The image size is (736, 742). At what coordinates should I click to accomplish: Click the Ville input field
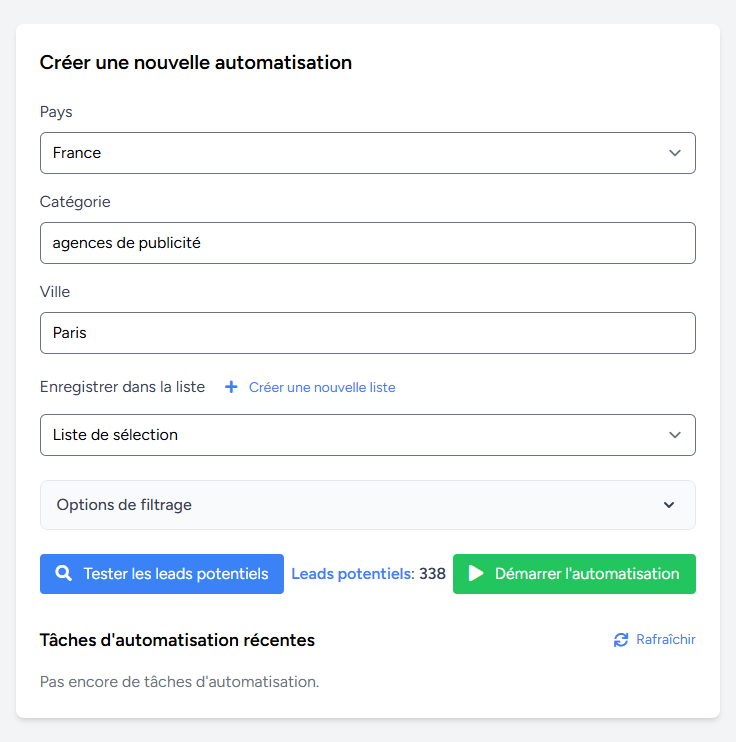click(x=368, y=333)
